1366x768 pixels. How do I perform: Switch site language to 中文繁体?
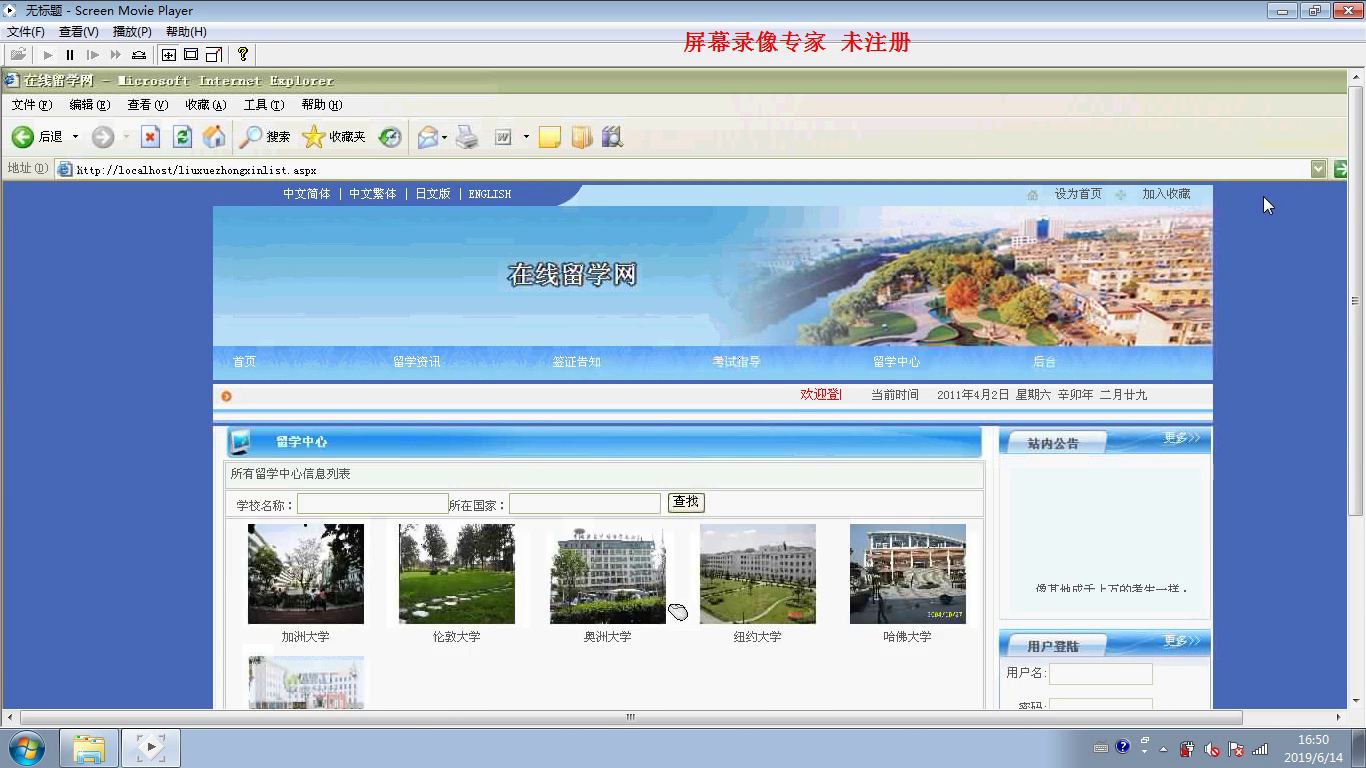(373, 194)
